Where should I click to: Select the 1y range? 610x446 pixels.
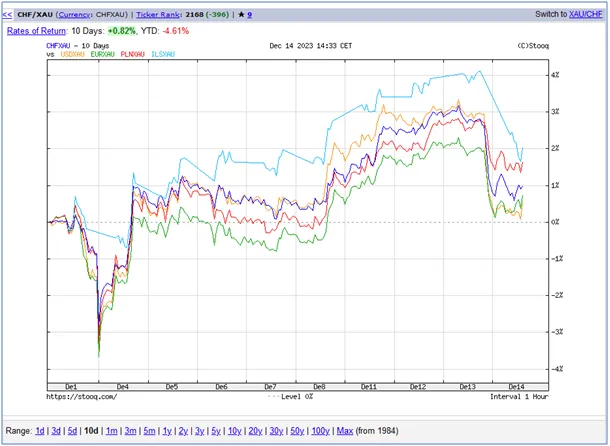pos(167,431)
